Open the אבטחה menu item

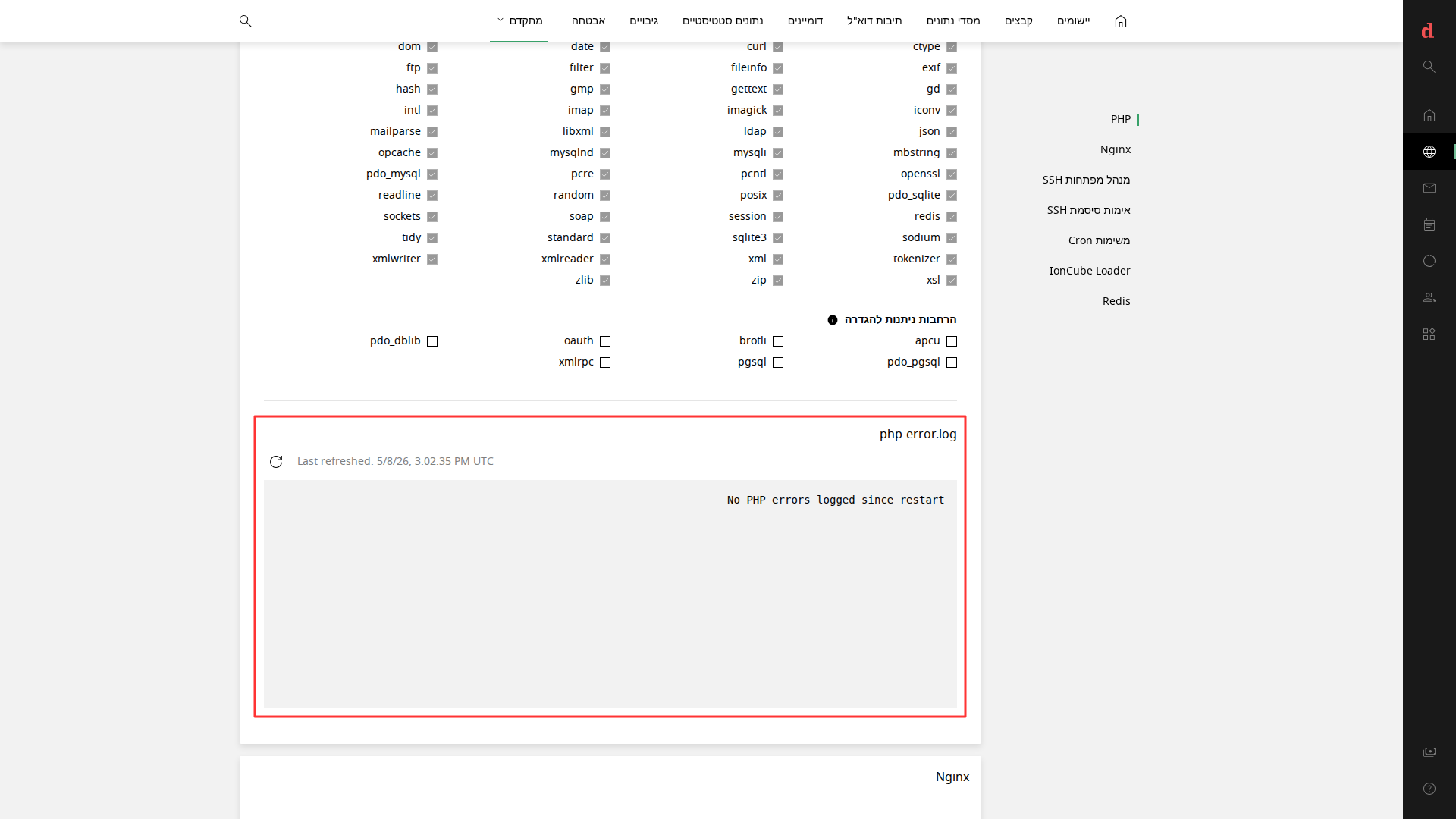click(x=588, y=20)
